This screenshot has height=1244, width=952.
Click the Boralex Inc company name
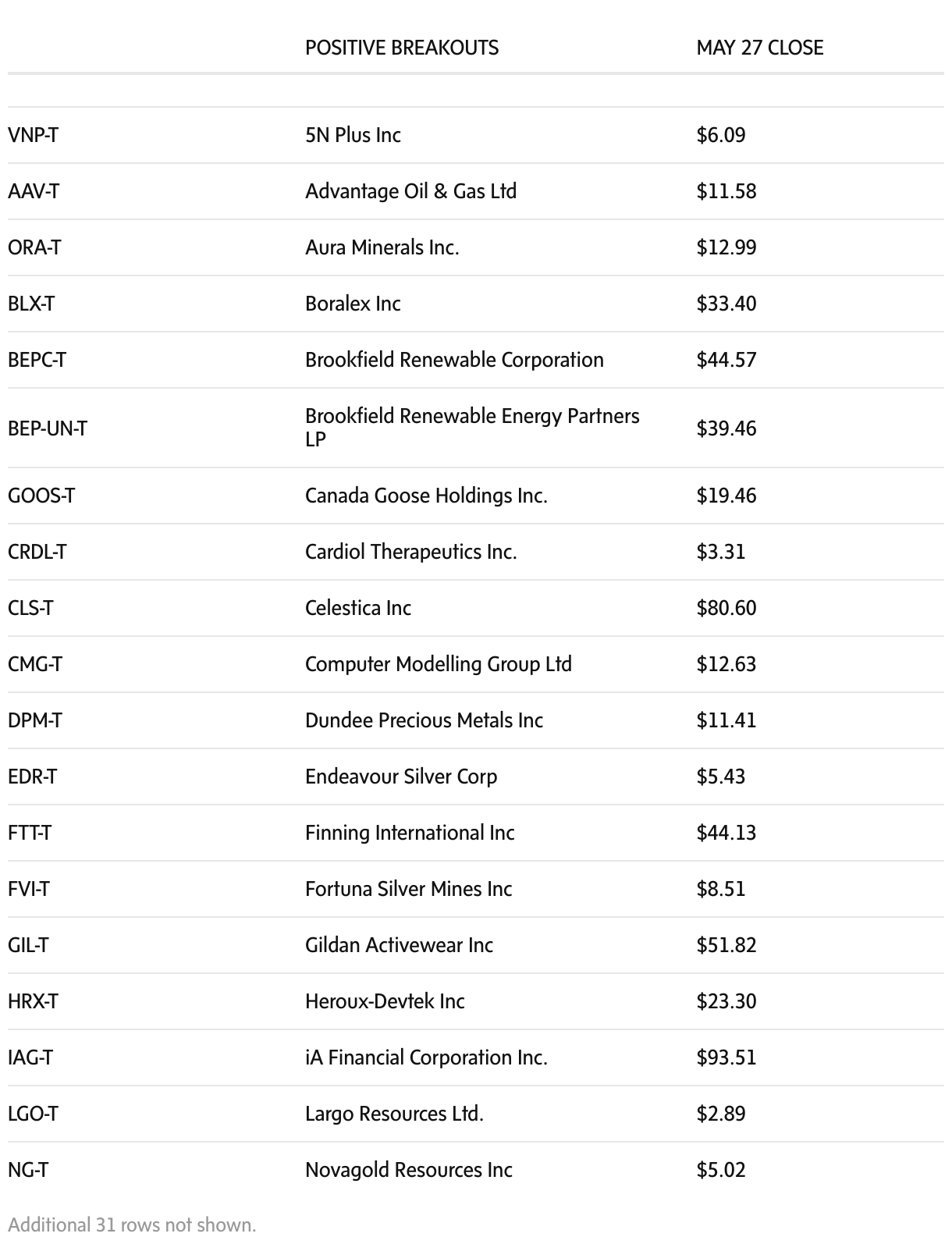tap(353, 304)
